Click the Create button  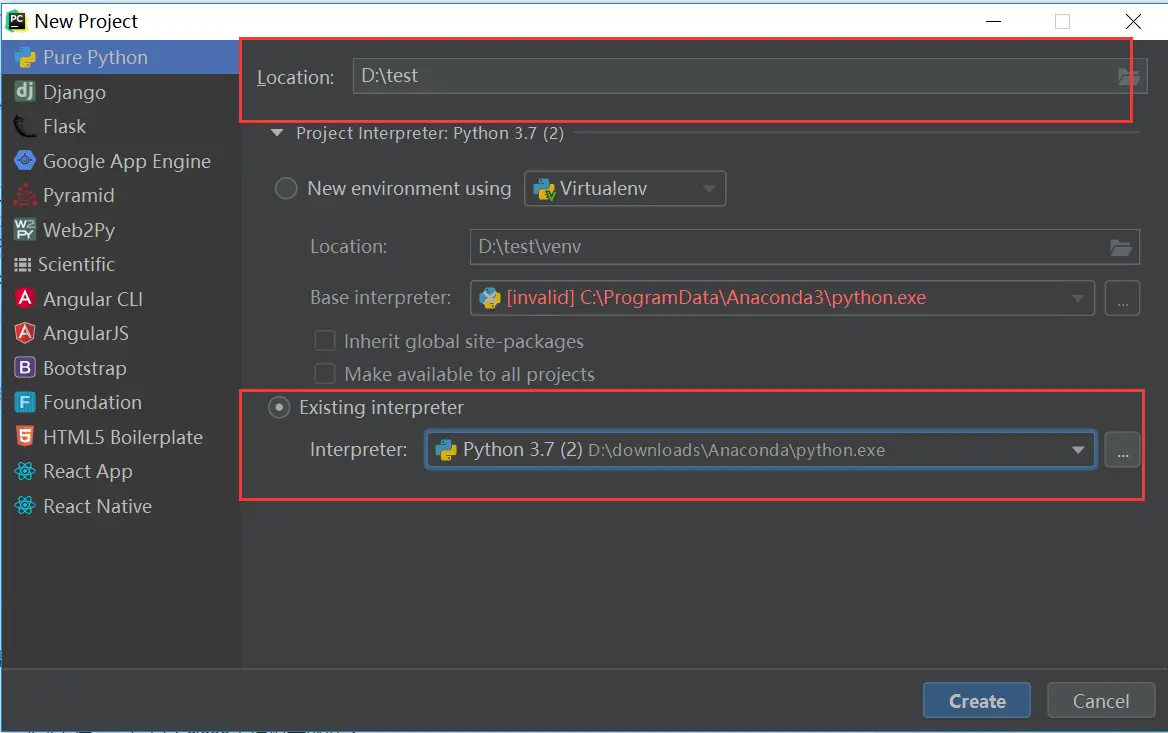tap(977, 701)
